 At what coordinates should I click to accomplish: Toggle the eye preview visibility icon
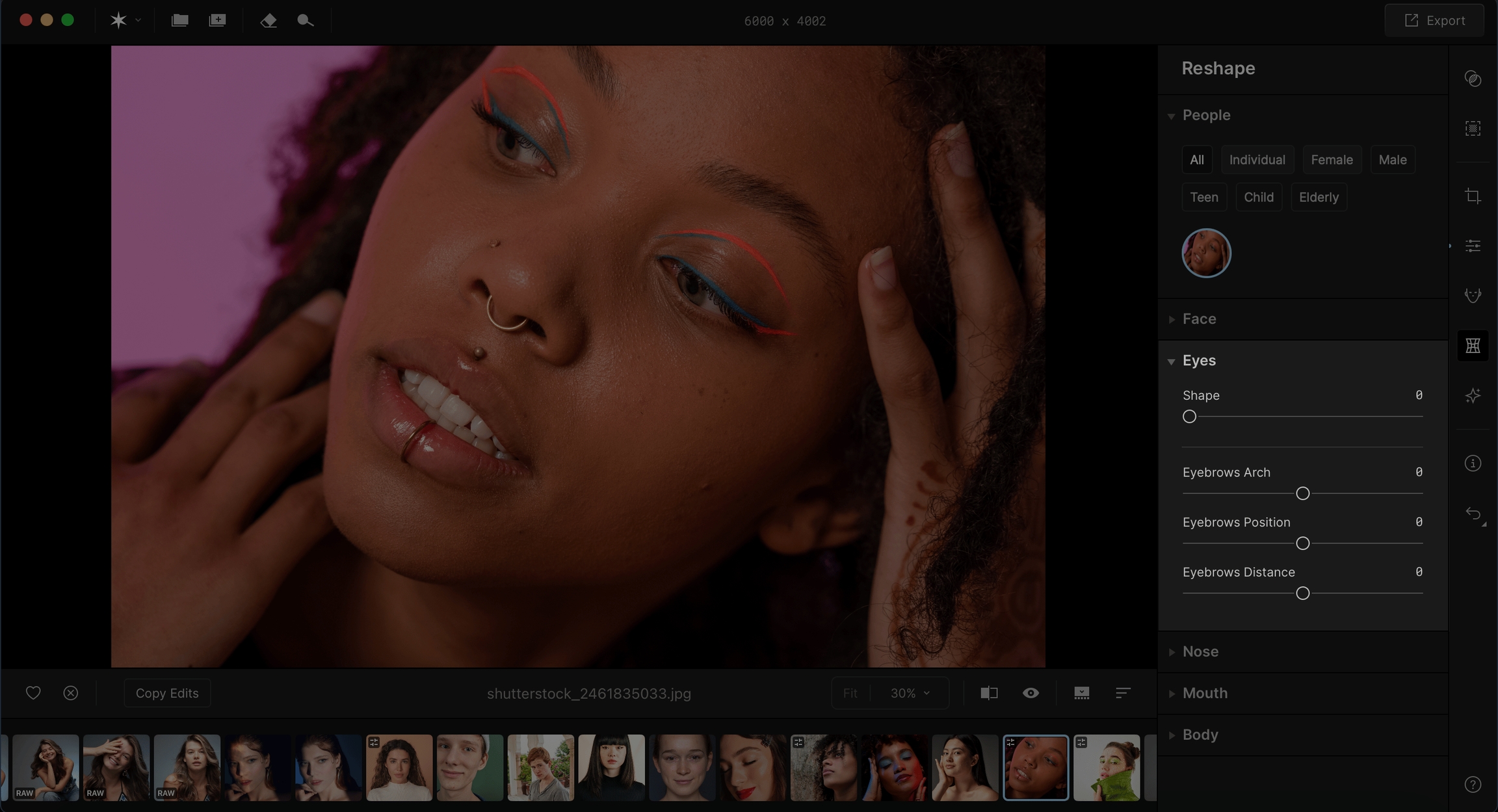coord(1031,693)
